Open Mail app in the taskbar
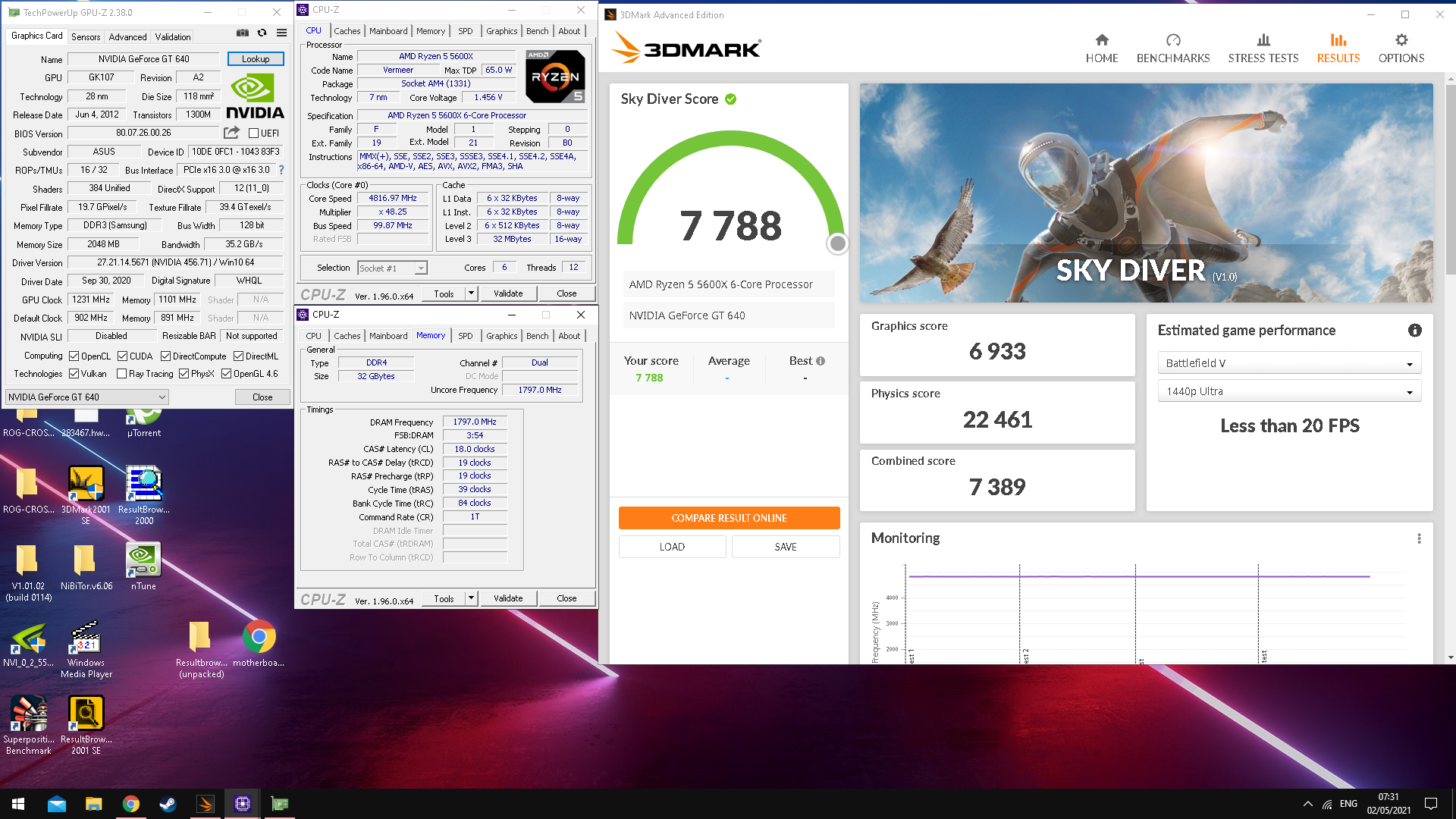The image size is (1456, 819). click(57, 804)
